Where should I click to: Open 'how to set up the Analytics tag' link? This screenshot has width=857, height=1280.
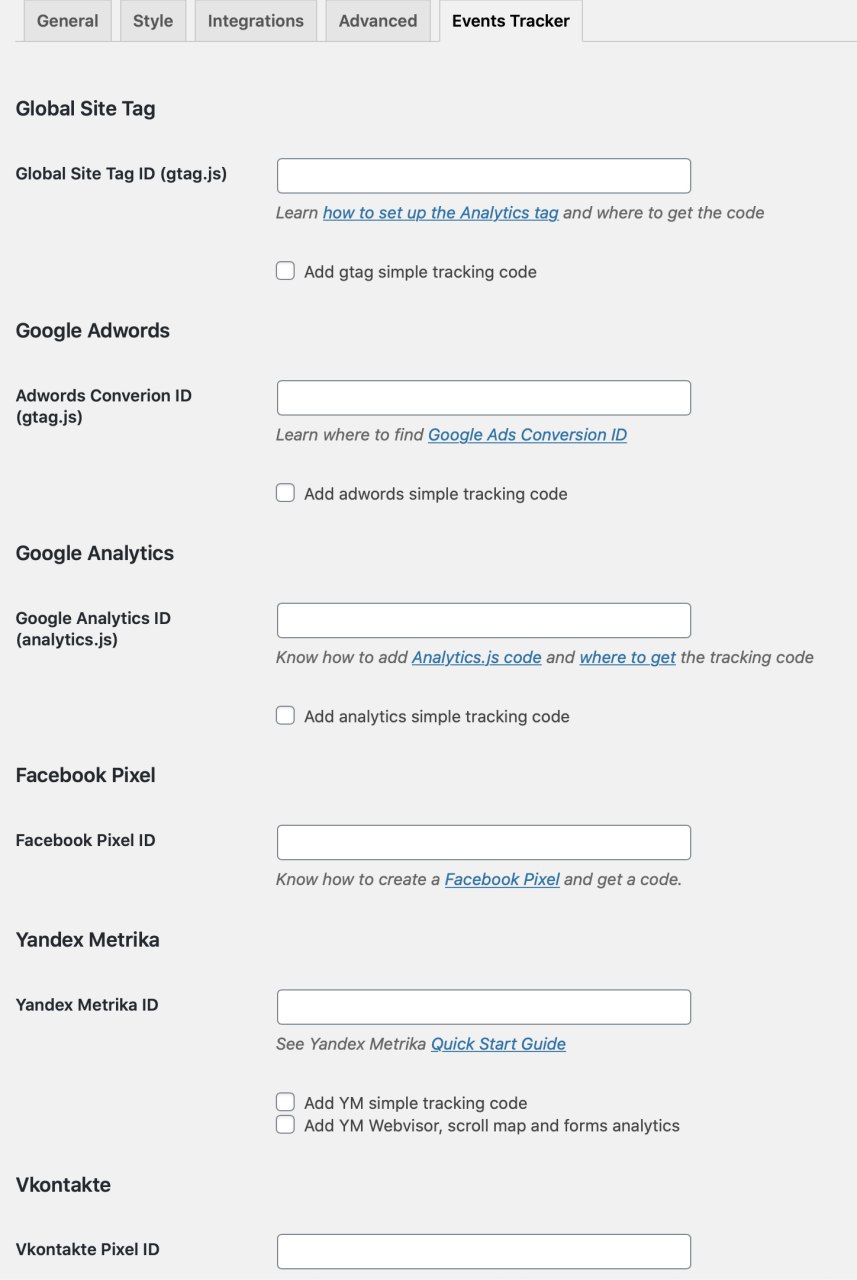coord(441,212)
